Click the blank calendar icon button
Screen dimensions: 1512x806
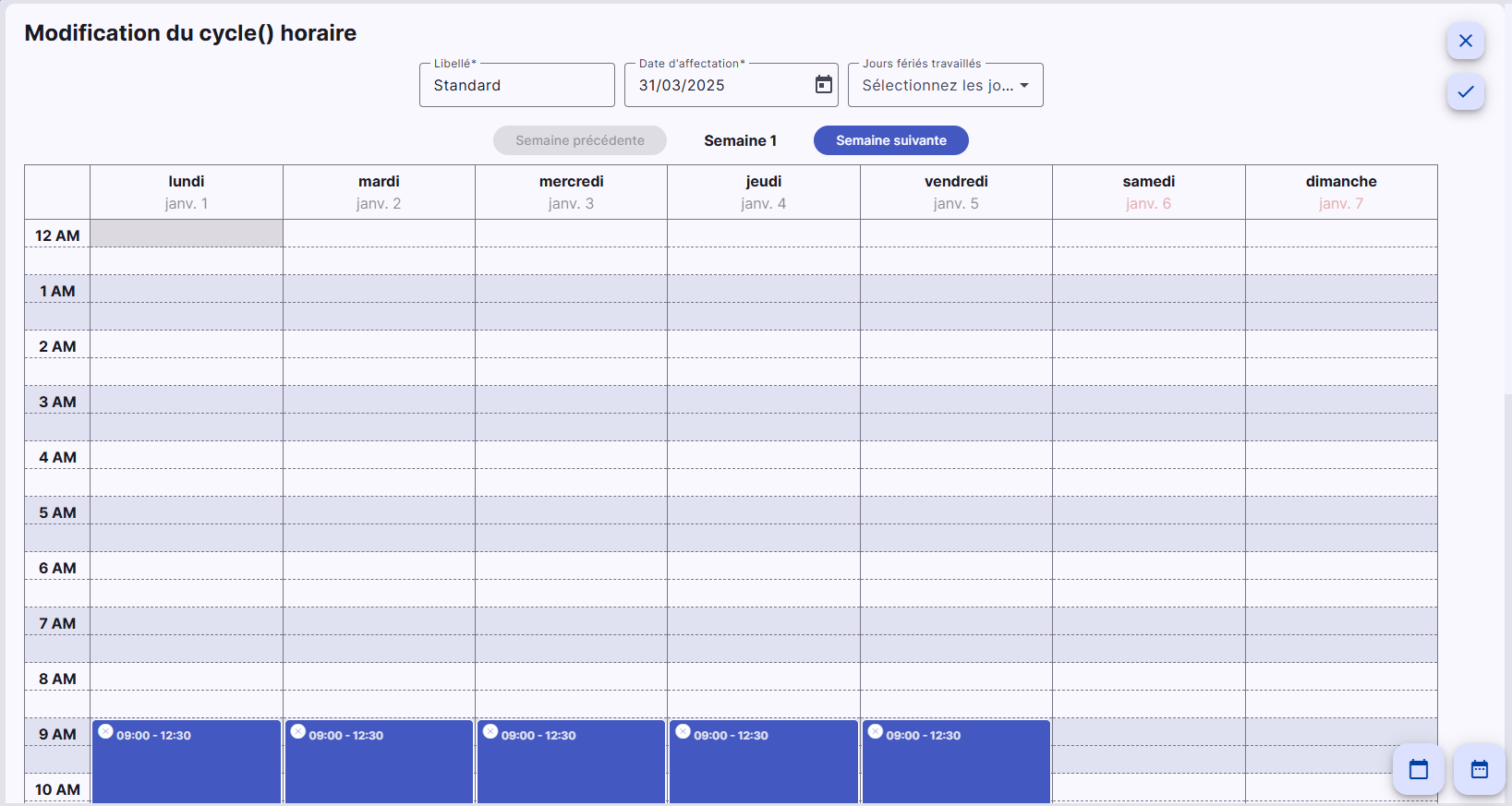(1418, 769)
